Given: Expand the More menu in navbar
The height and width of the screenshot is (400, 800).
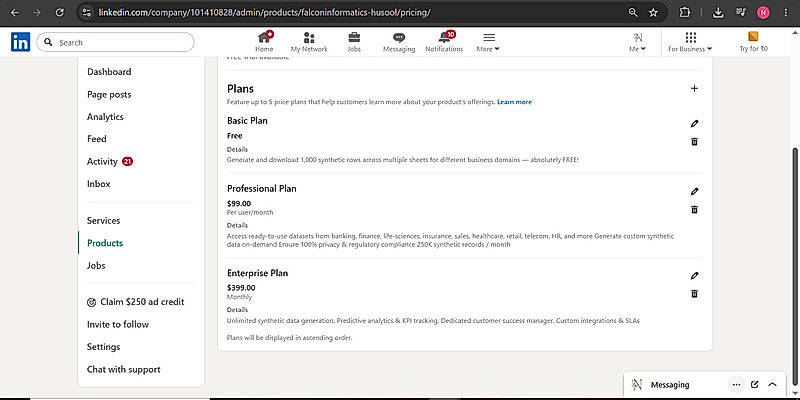Looking at the screenshot, I should (x=488, y=42).
